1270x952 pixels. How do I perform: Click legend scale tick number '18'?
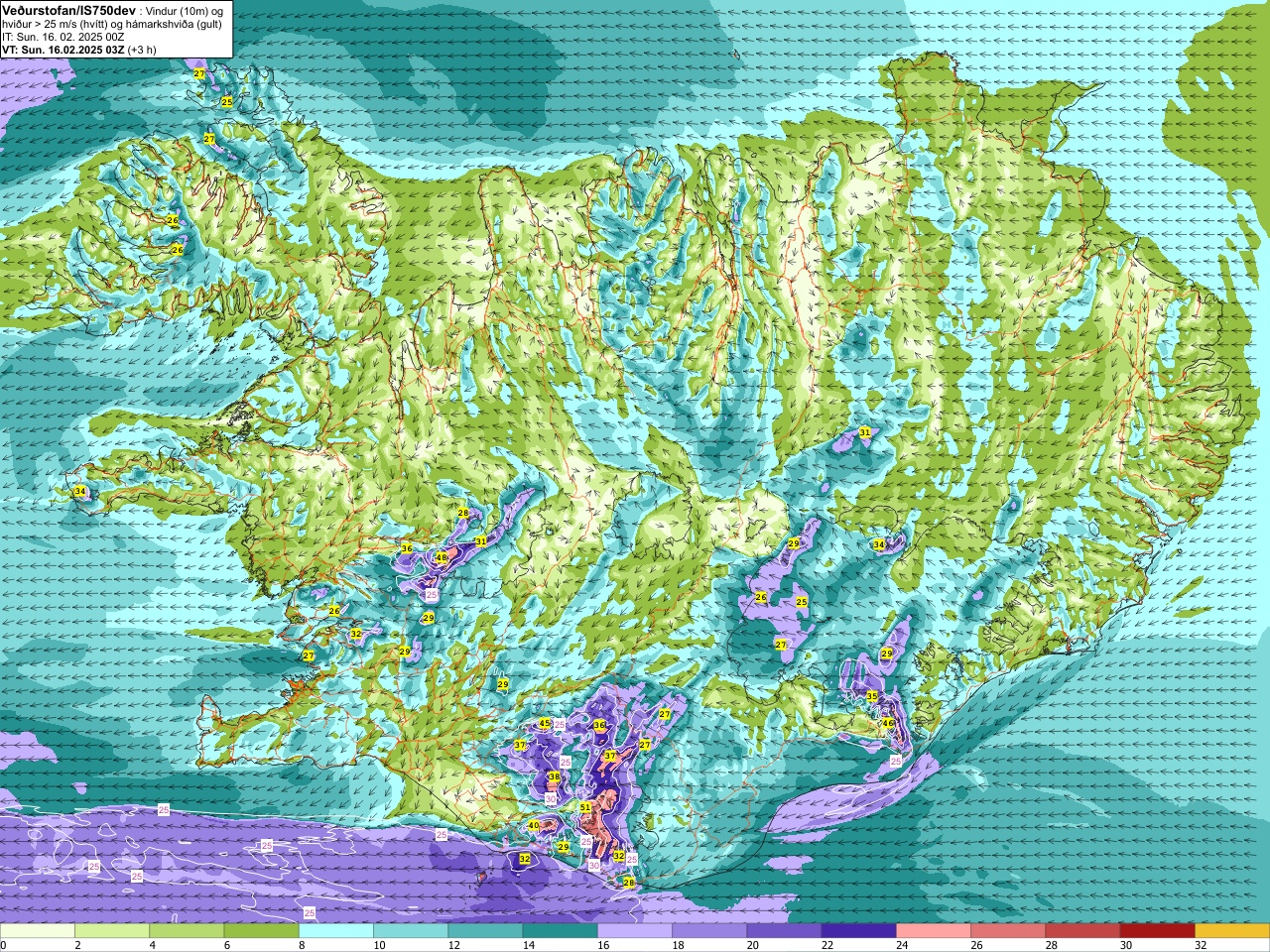click(678, 945)
